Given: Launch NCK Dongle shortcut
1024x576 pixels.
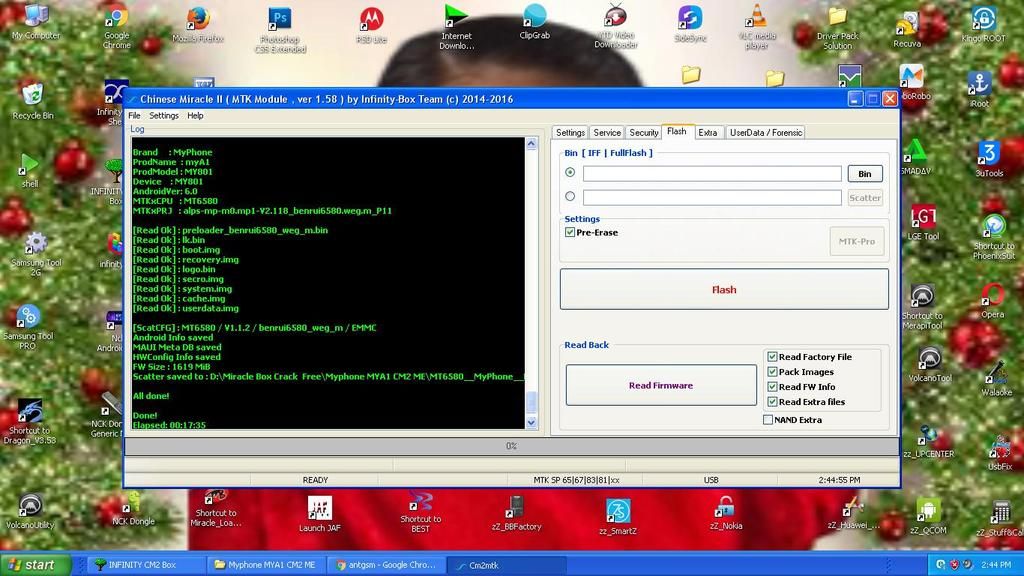Looking at the screenshot, I should tap(133, 509).
